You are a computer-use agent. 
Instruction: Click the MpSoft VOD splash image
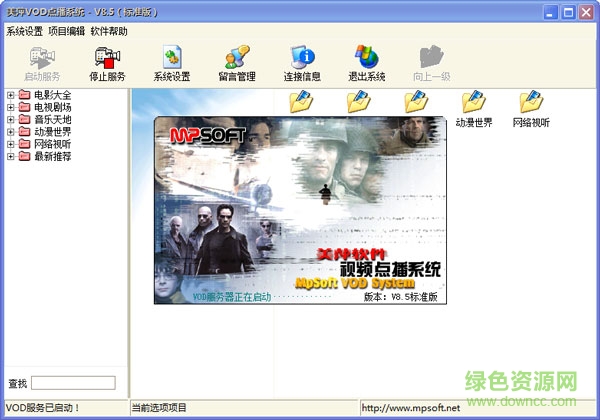(300, 210)
